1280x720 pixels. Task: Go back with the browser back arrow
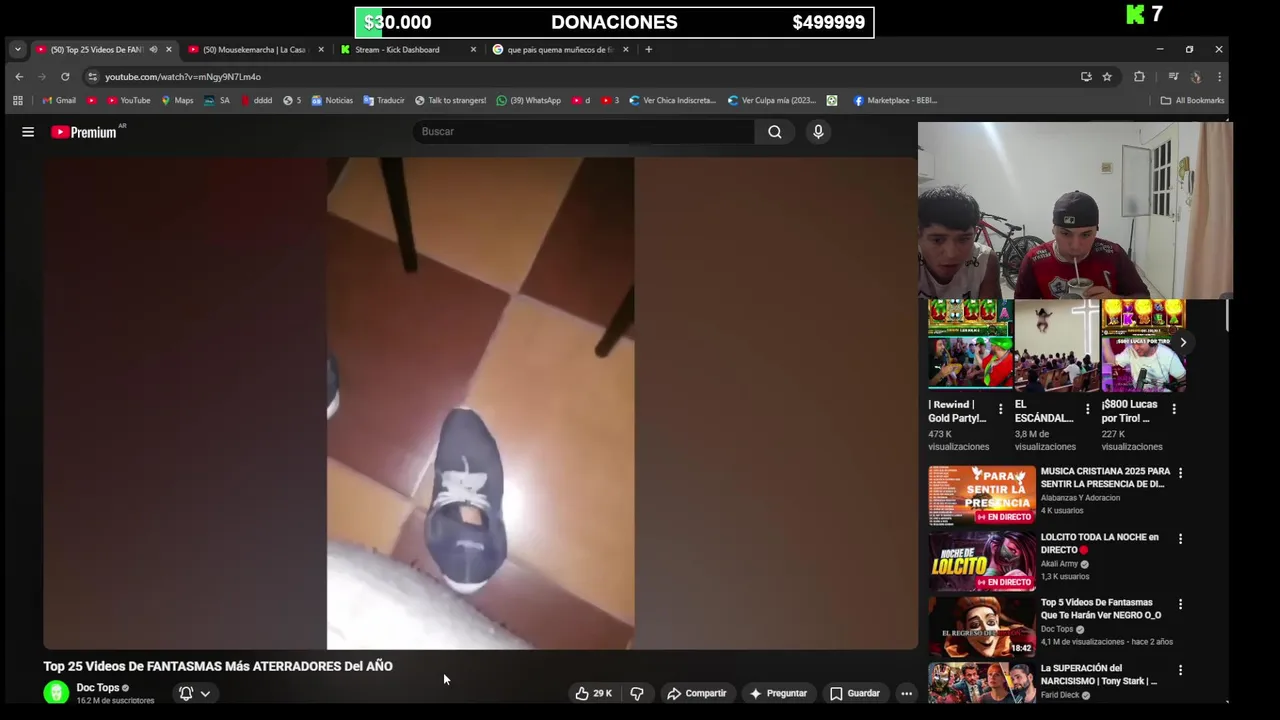[x=19, y=77]
